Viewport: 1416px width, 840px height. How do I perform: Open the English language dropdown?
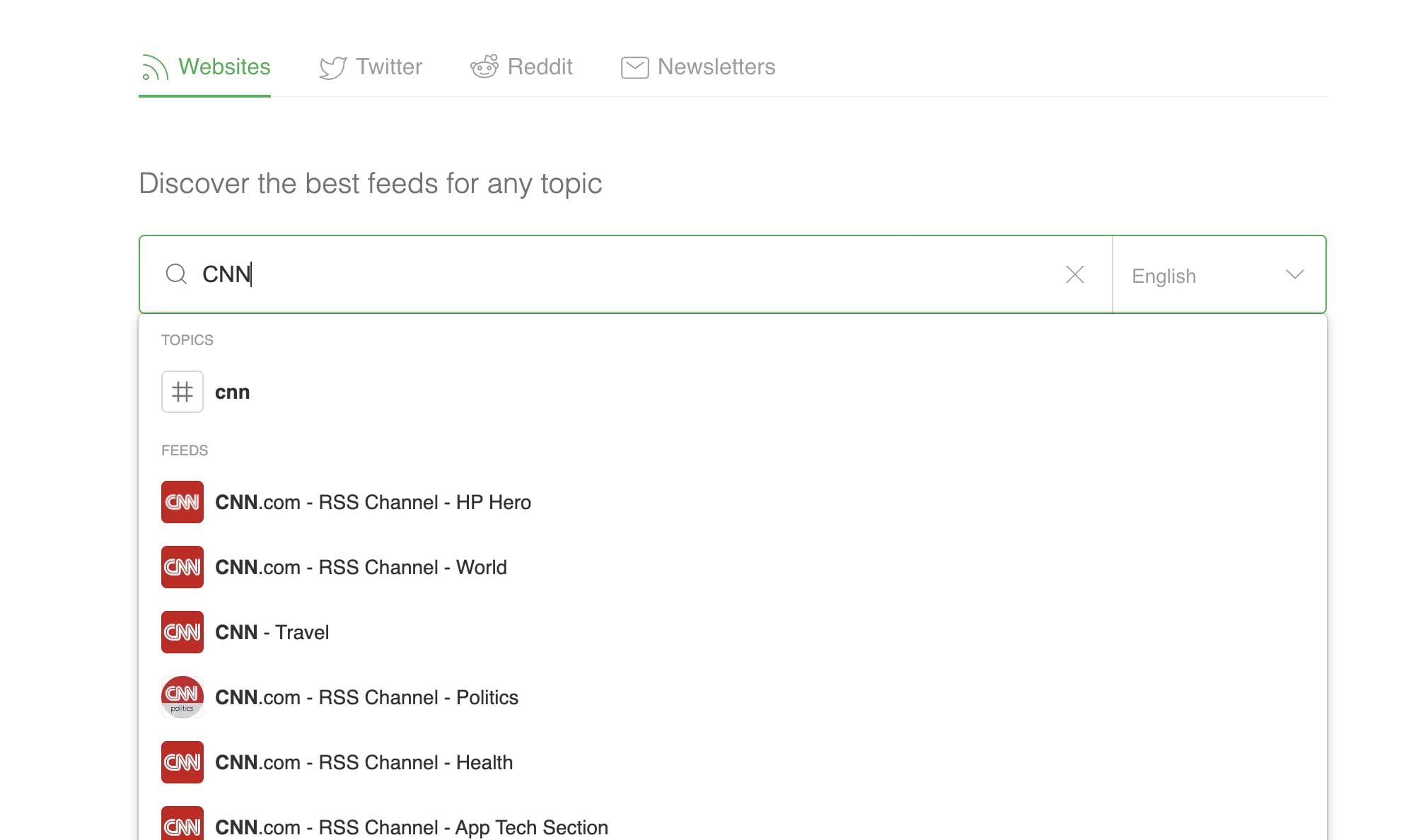point(1219,274)
